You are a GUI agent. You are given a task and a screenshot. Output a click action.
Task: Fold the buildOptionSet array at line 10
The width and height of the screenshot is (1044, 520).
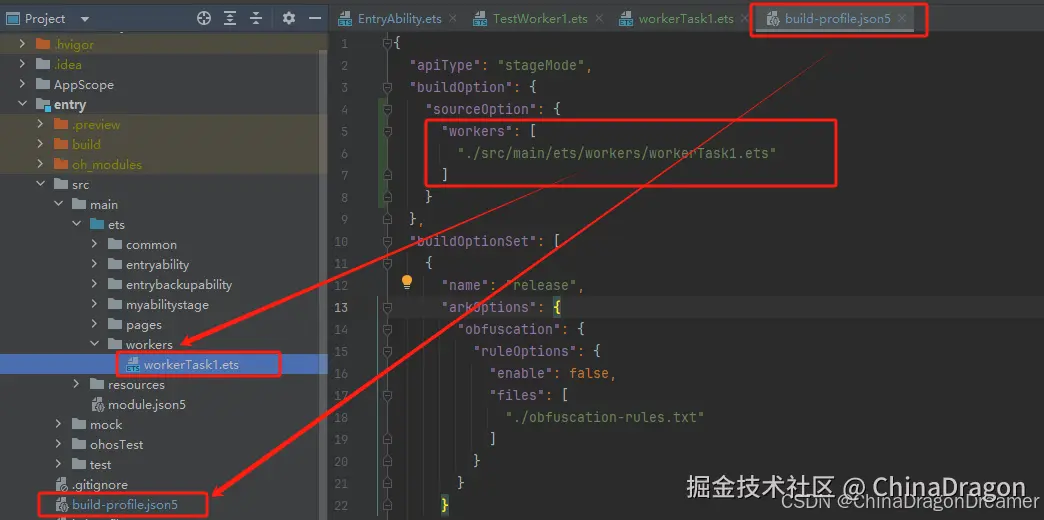point(388,241)
